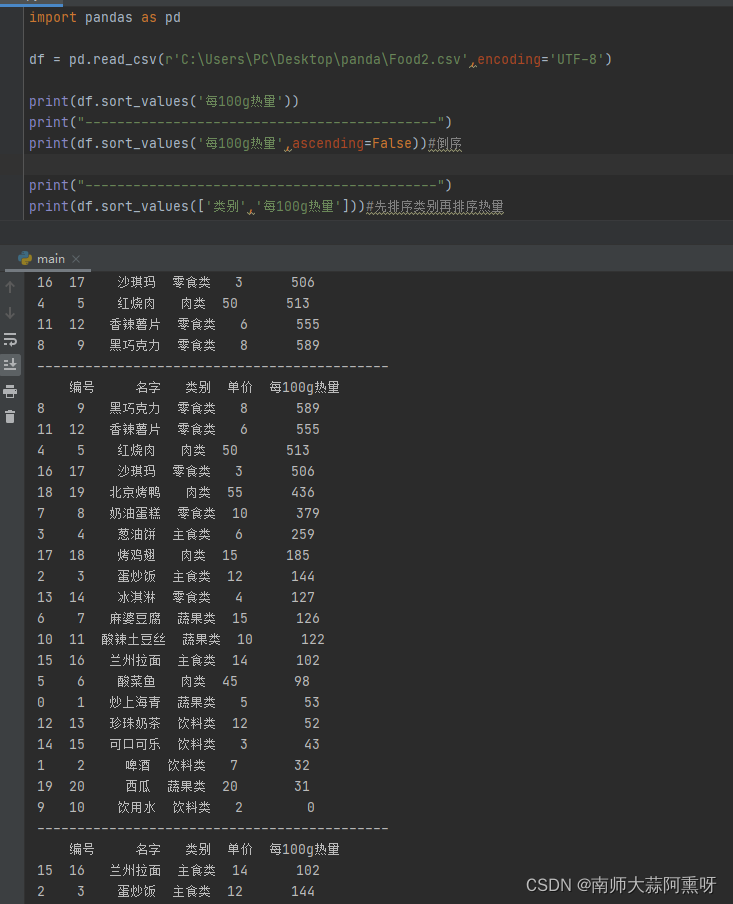Click the down-arrow icon in run toolbar
Viewport: 733px width, 904px height.
10,313
